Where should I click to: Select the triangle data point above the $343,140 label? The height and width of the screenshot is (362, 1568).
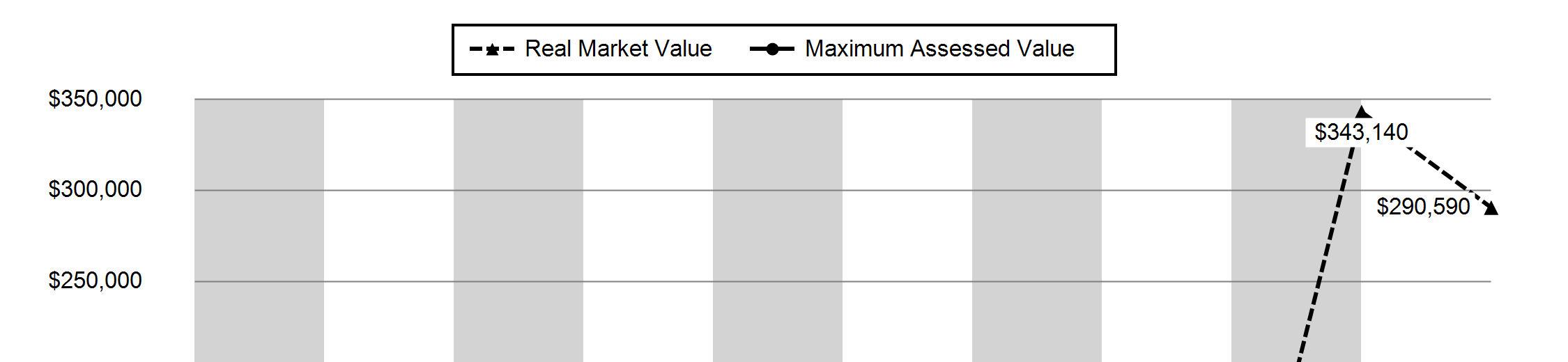click(1362, 111)
